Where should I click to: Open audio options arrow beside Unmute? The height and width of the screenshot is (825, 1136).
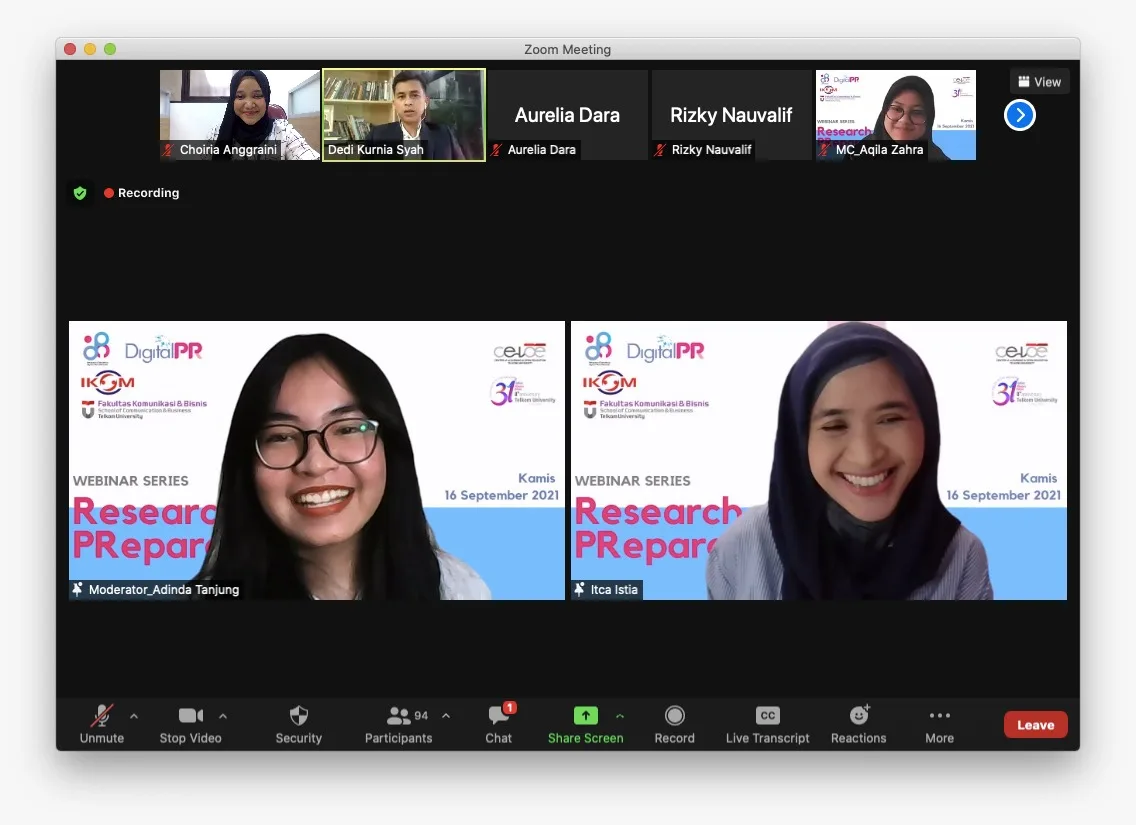[134, 716]
